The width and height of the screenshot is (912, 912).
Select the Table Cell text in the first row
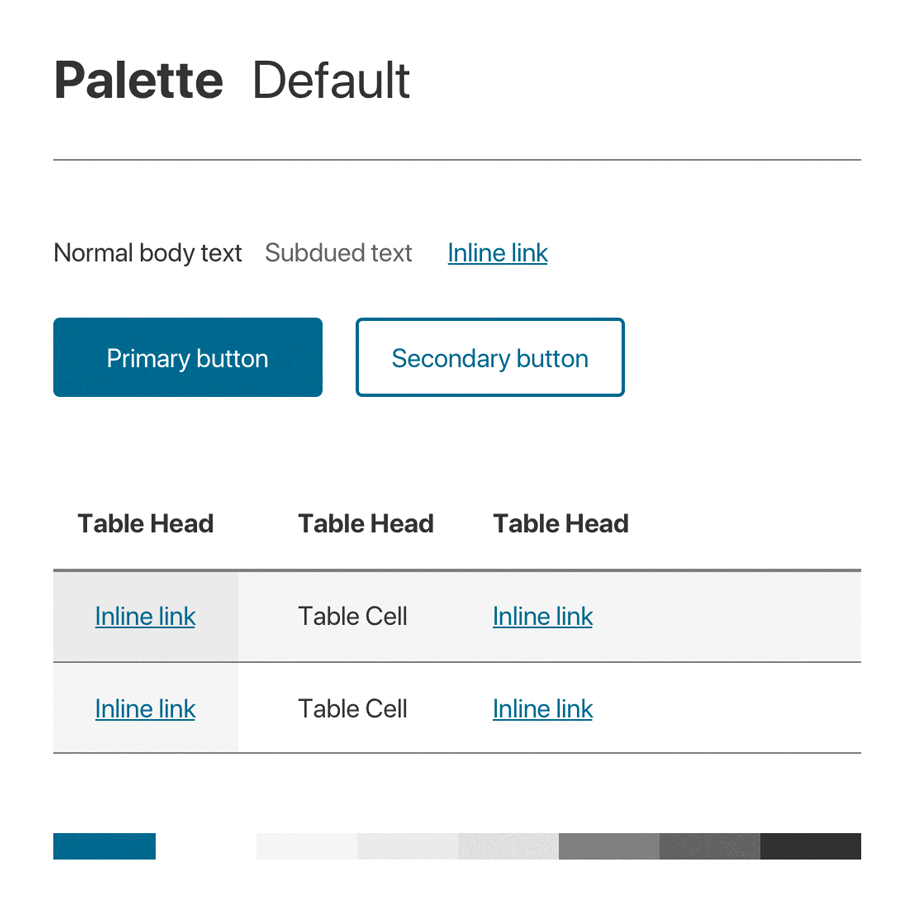click(352, 616)
